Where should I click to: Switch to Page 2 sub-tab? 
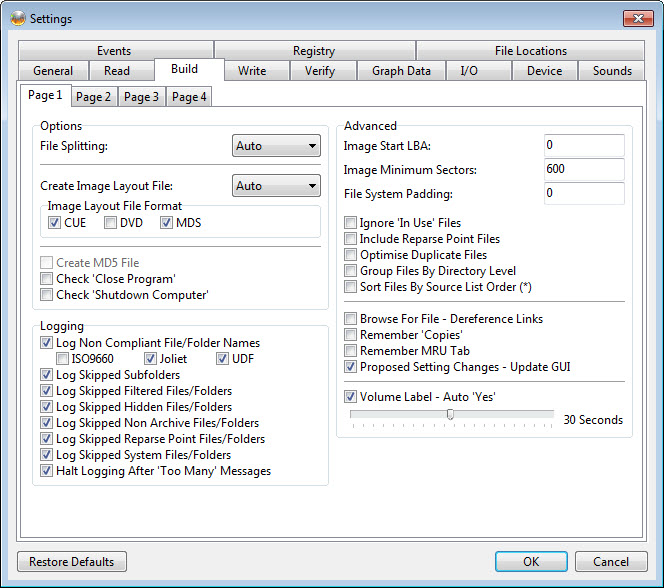[94, 97]
